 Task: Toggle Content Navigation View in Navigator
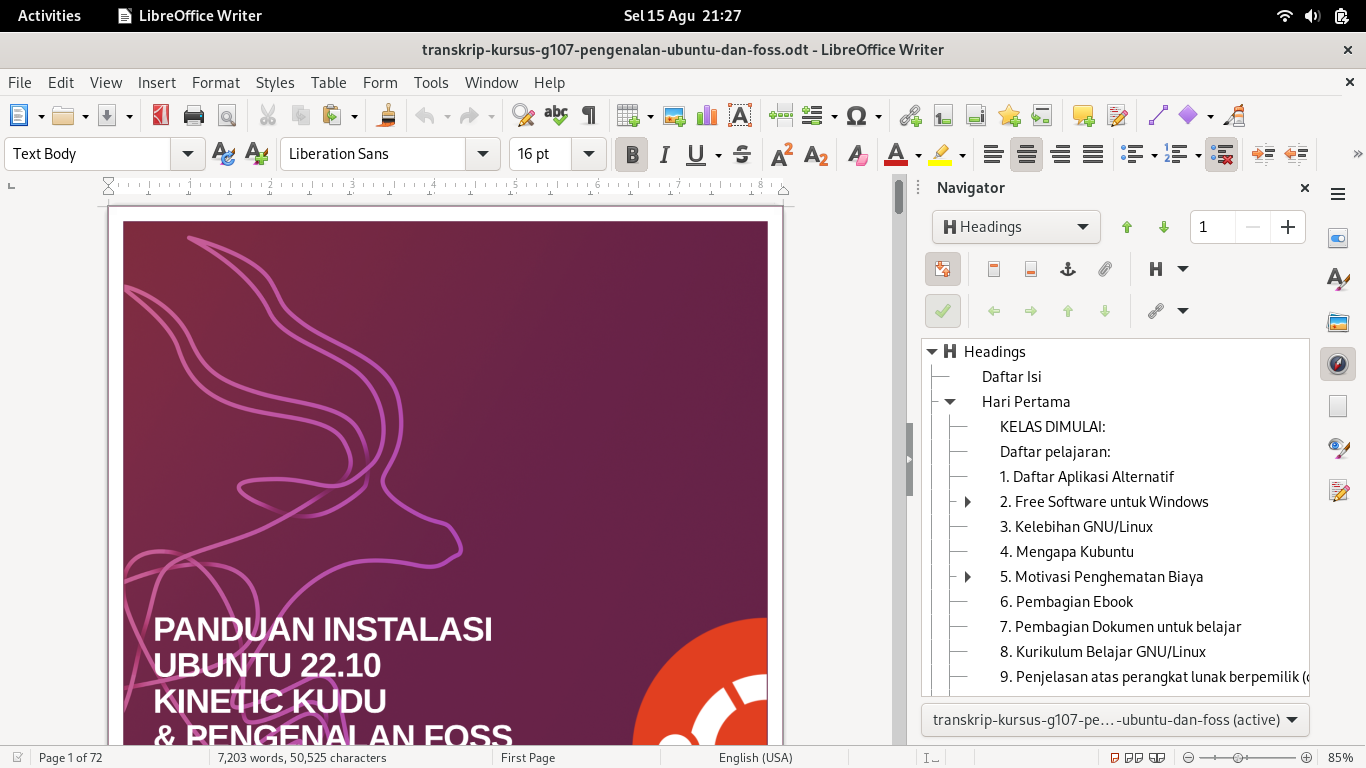(943, 269)
